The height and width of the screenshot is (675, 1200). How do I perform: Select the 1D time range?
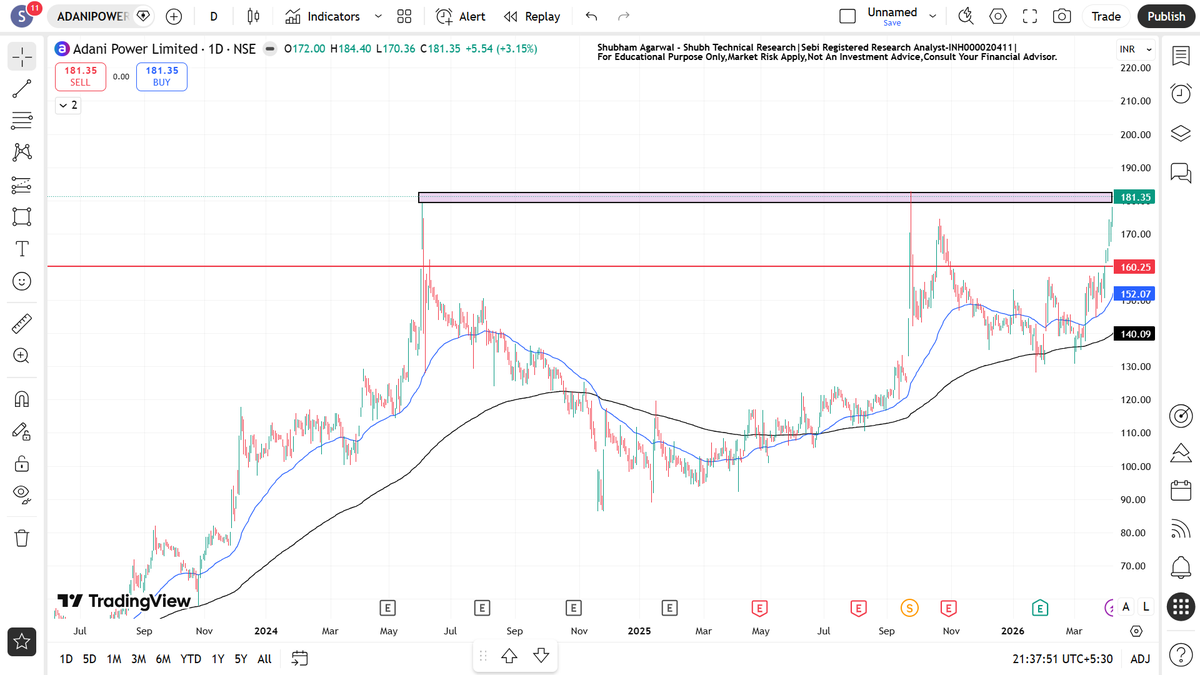tap(66, 659)
